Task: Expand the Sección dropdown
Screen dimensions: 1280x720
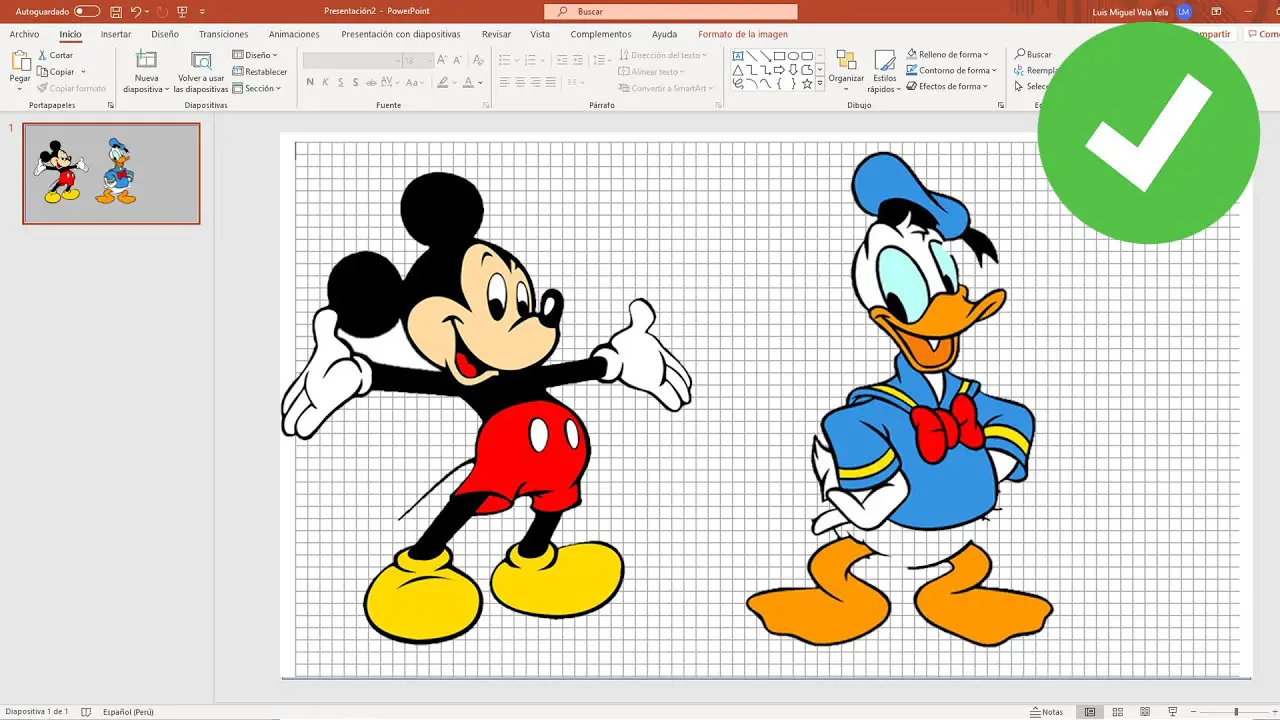Action: pos(257,88)
